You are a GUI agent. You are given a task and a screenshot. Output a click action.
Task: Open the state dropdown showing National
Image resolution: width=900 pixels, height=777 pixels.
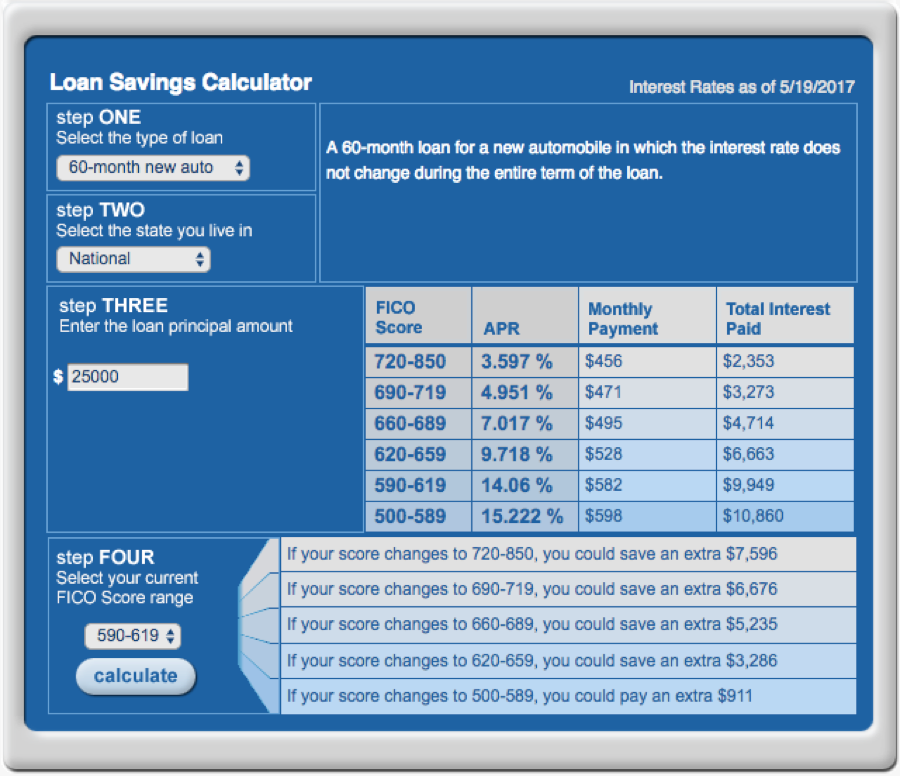click(x=133, y=259)
